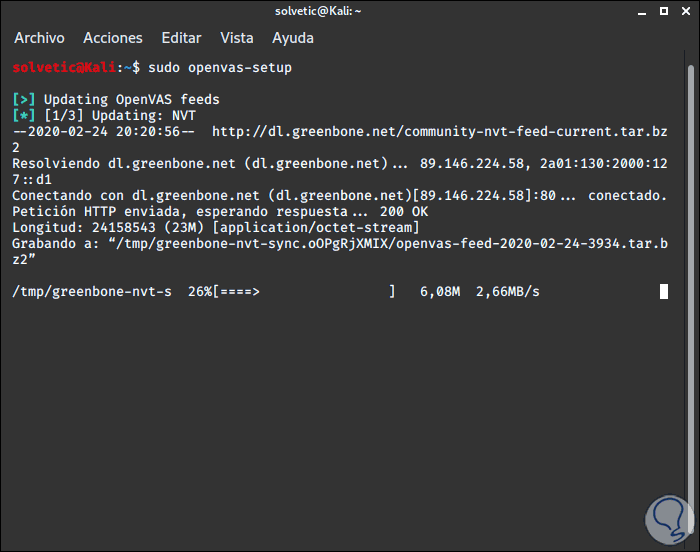This screenshot has width=700, height=552.
Task: Open the Archivo menu
Action: click(x=39, y=38)
